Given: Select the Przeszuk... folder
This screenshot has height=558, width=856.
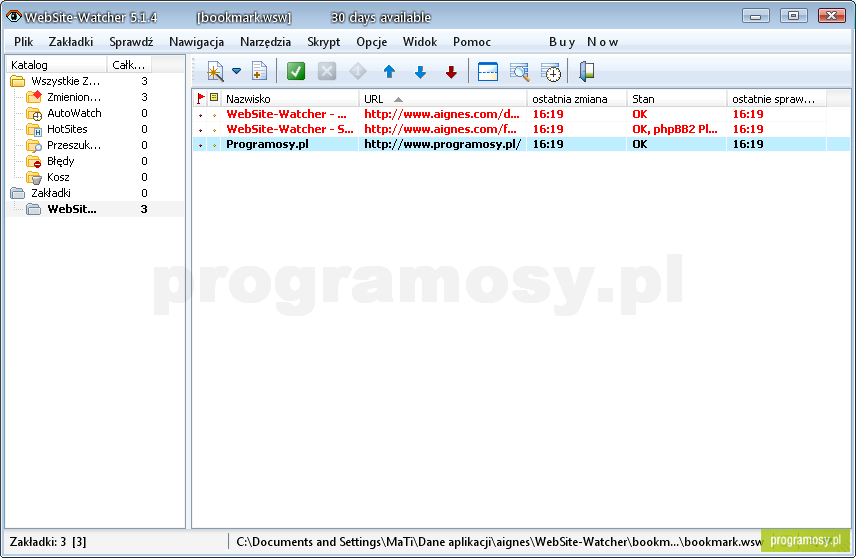Looking at the screenshot, I should pyautogui.click(x=74, y=145).
